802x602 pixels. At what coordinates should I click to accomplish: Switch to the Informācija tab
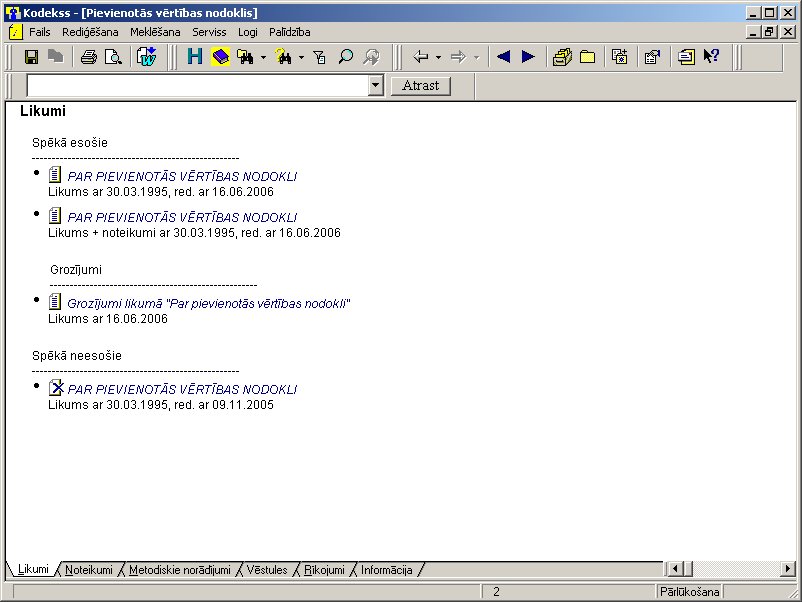[x=387, y=570]
